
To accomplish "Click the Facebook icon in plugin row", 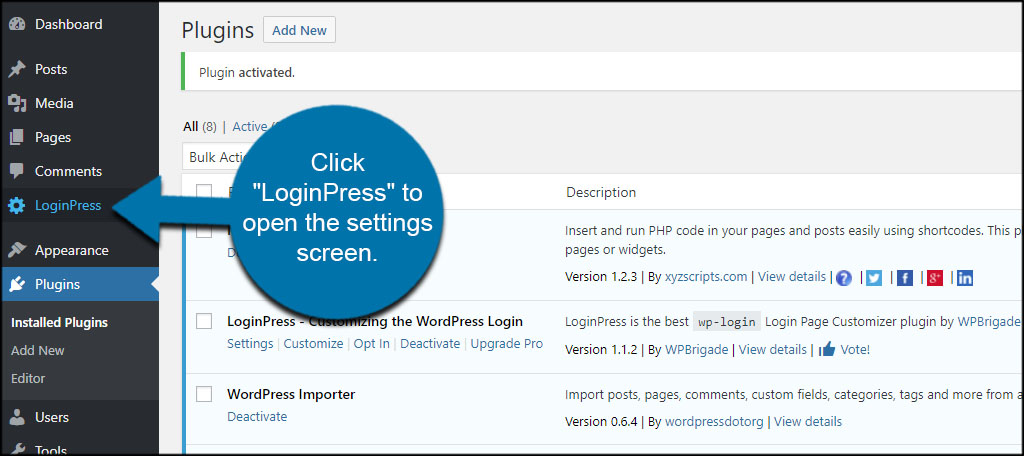I will tap(904, 278).
